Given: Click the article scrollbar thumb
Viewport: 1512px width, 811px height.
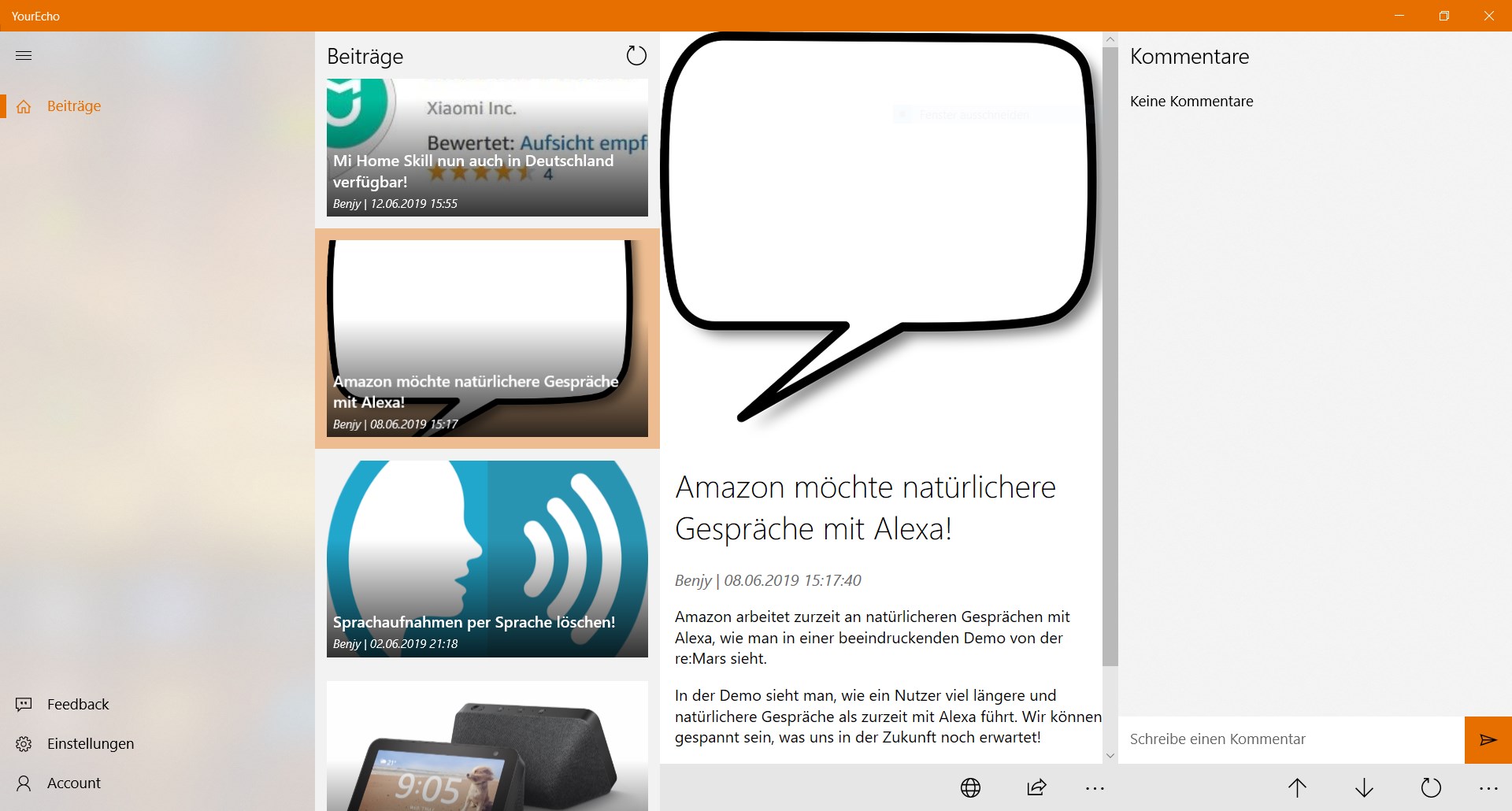Looking at the screenshot, I should 1110,357.
